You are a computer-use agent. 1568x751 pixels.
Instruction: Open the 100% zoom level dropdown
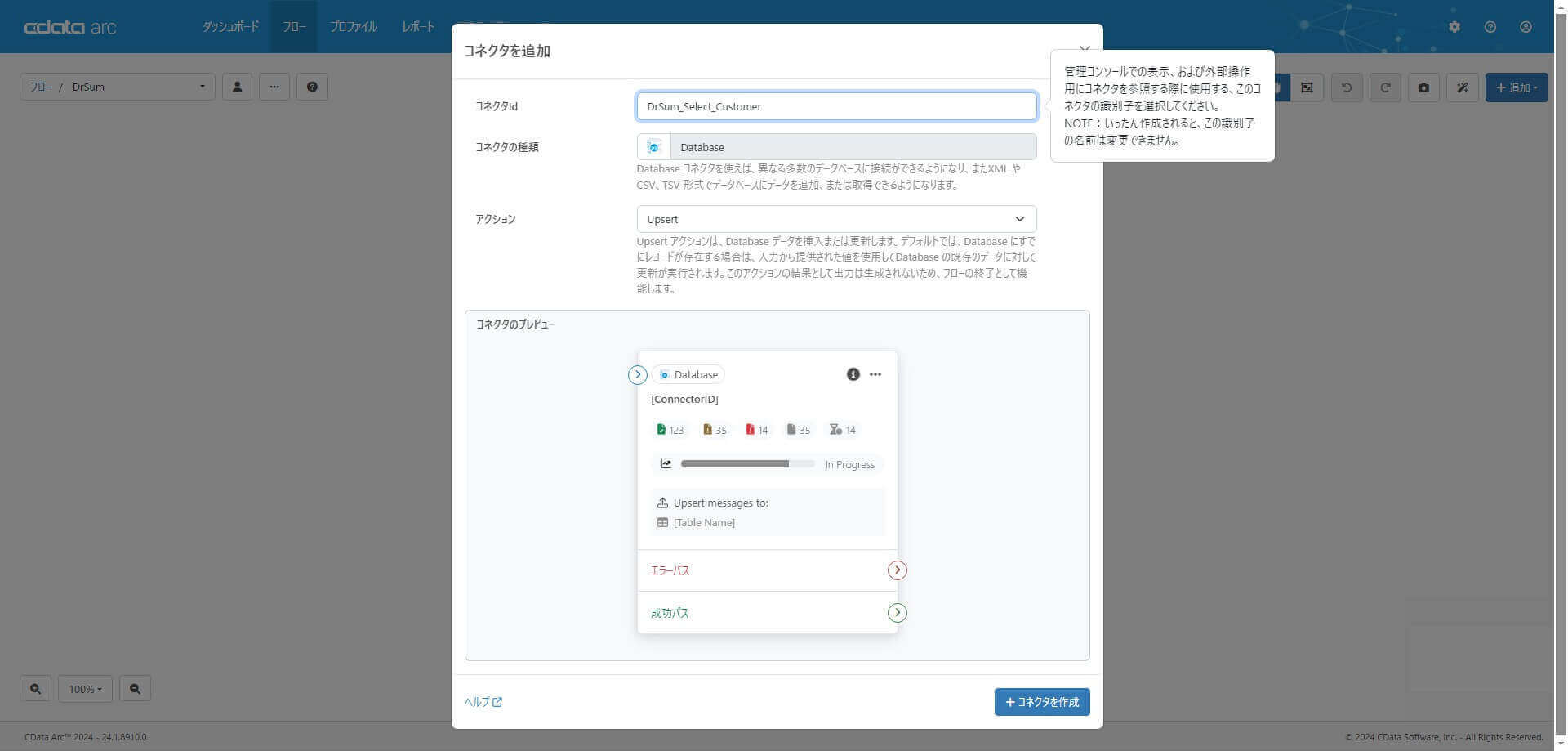tap(85, 689)
